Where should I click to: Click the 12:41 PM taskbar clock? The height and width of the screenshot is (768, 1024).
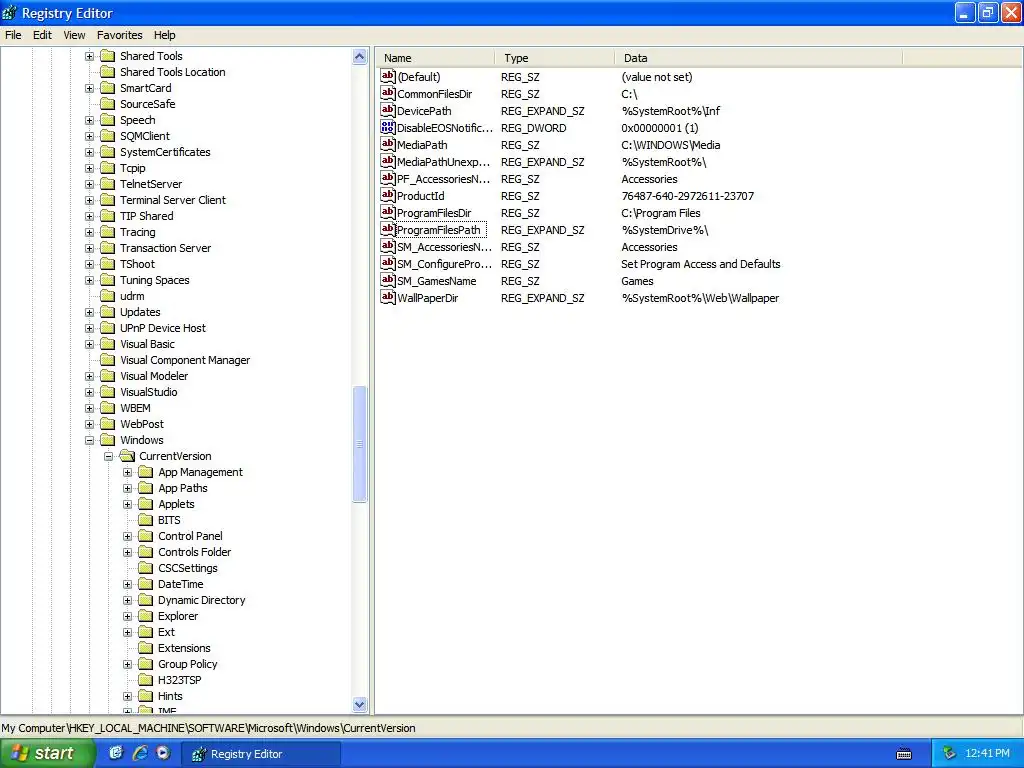pyautogui.click(x=987, y=754)
